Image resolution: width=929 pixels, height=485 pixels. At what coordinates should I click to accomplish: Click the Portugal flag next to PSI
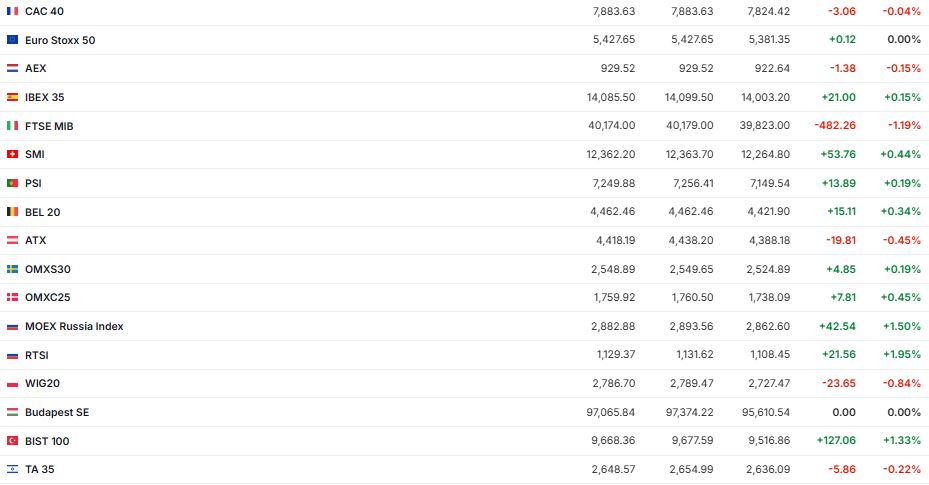(x=12, y=183)
